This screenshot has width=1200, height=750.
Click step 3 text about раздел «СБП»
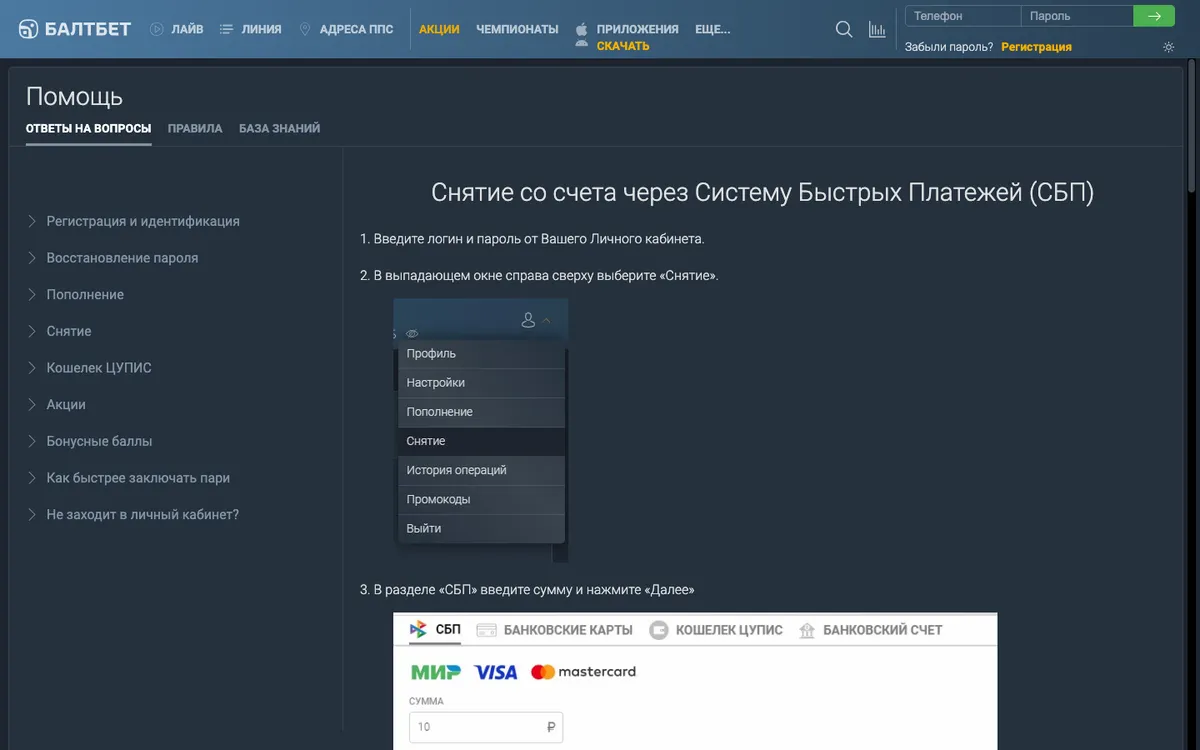(x=527, y=590)
